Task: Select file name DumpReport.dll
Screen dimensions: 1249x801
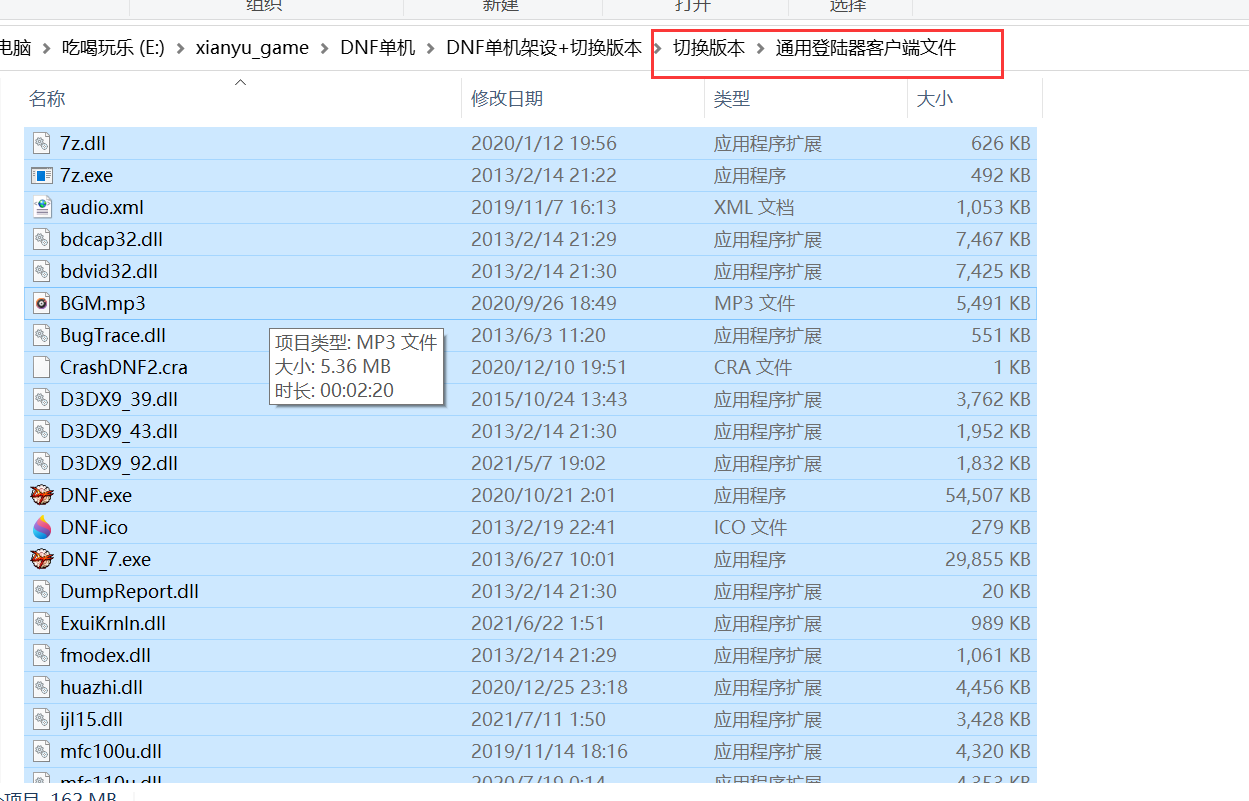Action: 129,591
